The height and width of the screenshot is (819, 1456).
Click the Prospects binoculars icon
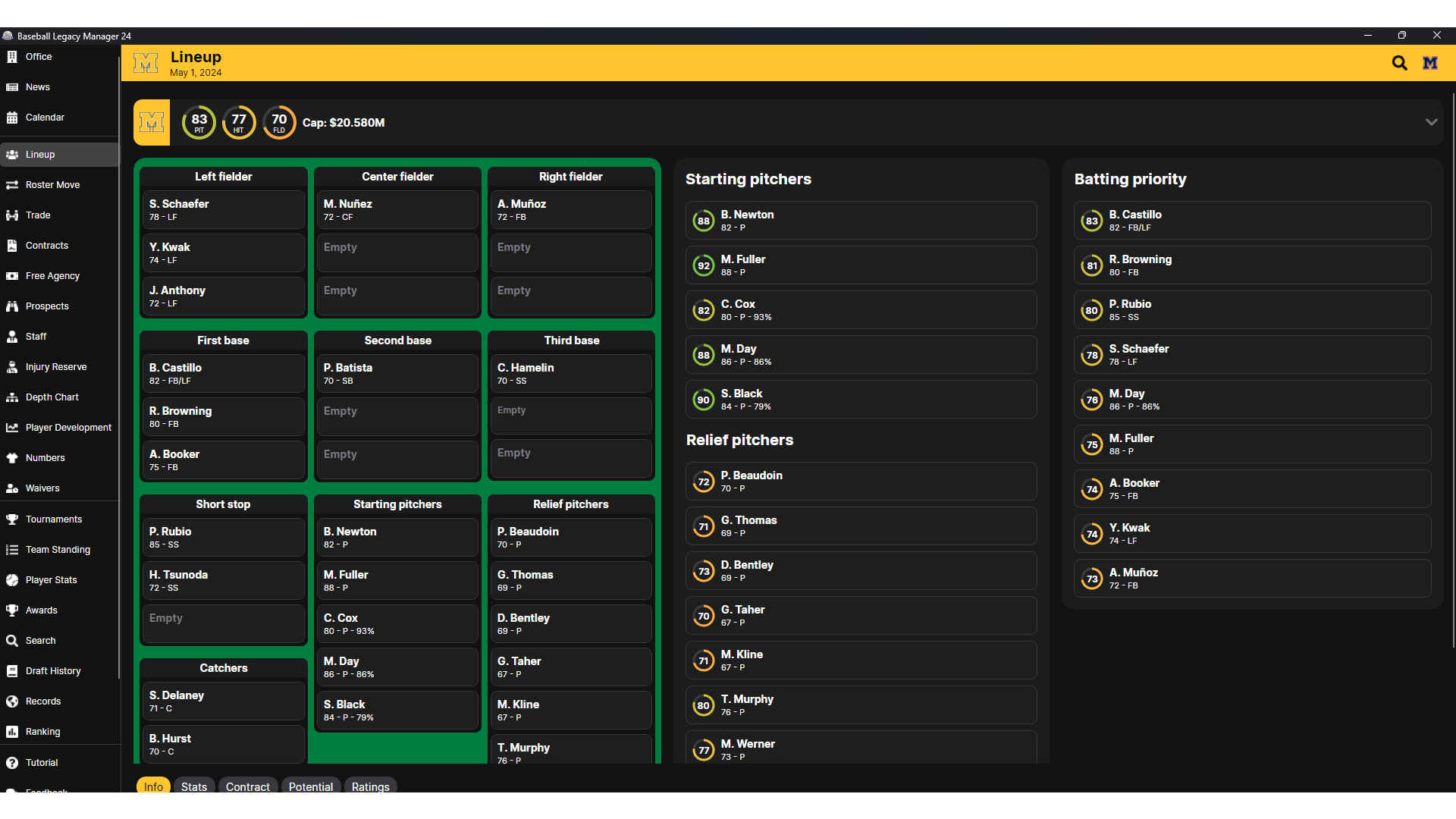point(12,306)
